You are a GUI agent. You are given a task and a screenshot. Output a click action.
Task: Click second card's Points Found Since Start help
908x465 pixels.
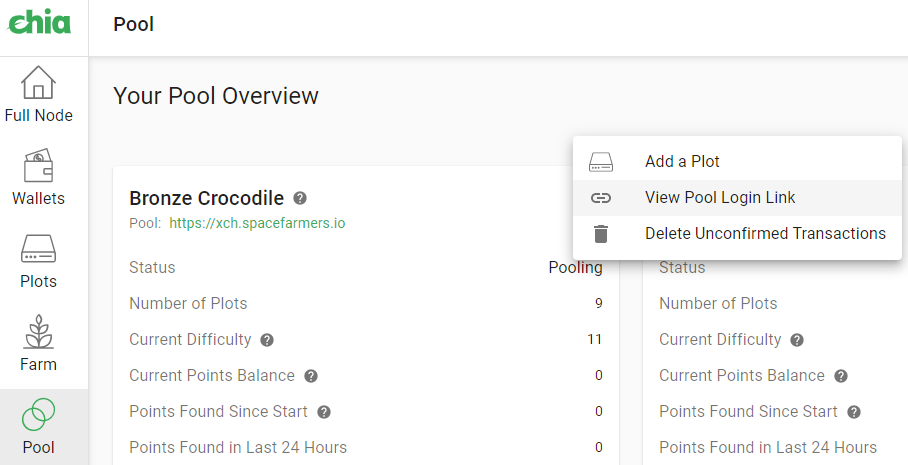pyautogui.click(x=854, y=412)
